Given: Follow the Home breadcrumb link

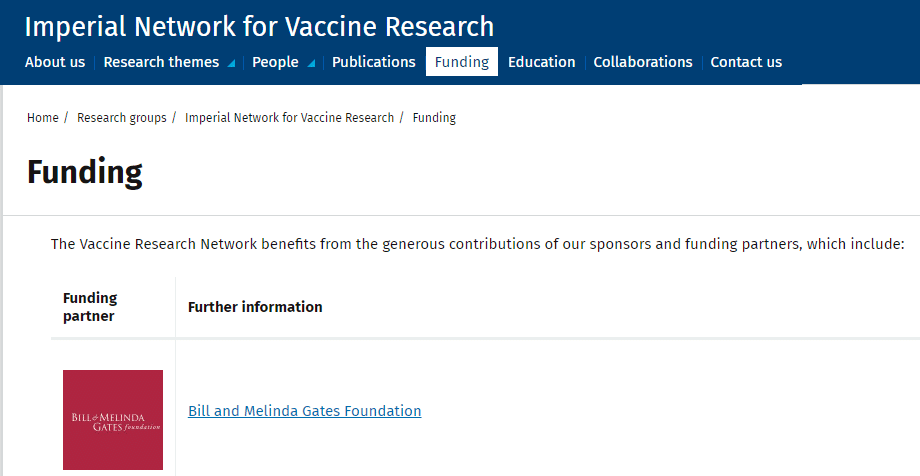Looking at the screenshot, I should 43,118.
